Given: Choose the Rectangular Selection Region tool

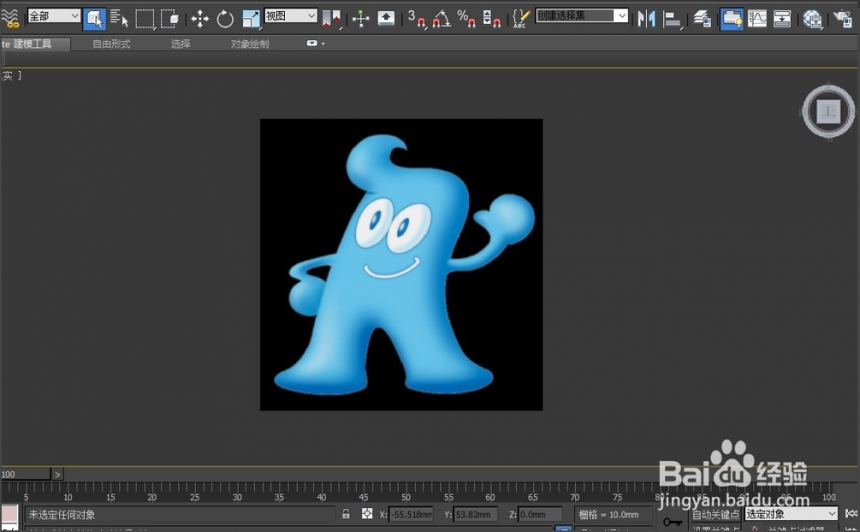Looking at the screenshot, I should (145, 19).
